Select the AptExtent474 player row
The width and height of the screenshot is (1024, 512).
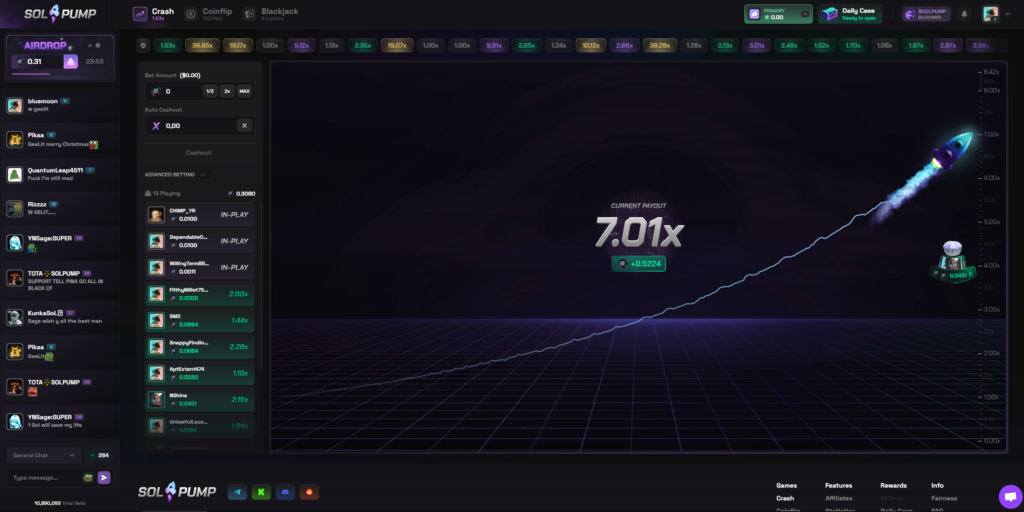tap(199, 373)
